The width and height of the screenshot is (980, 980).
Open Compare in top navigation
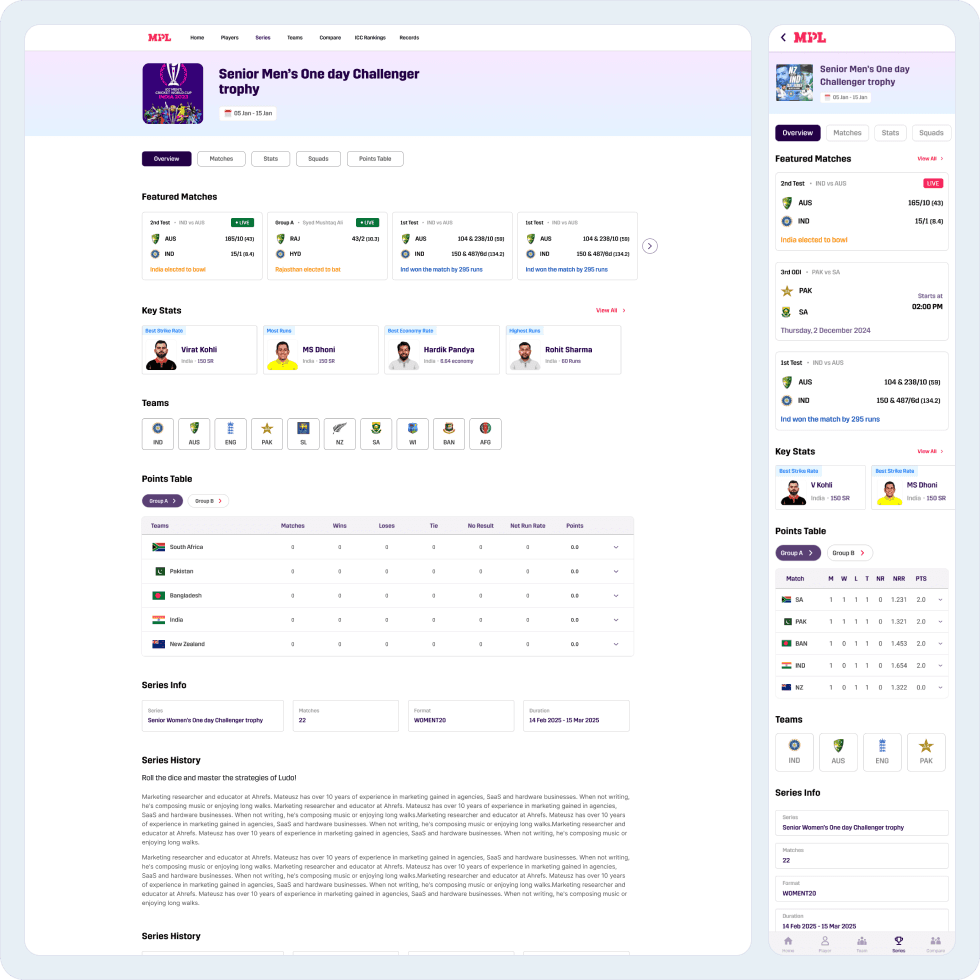point(330,38)
